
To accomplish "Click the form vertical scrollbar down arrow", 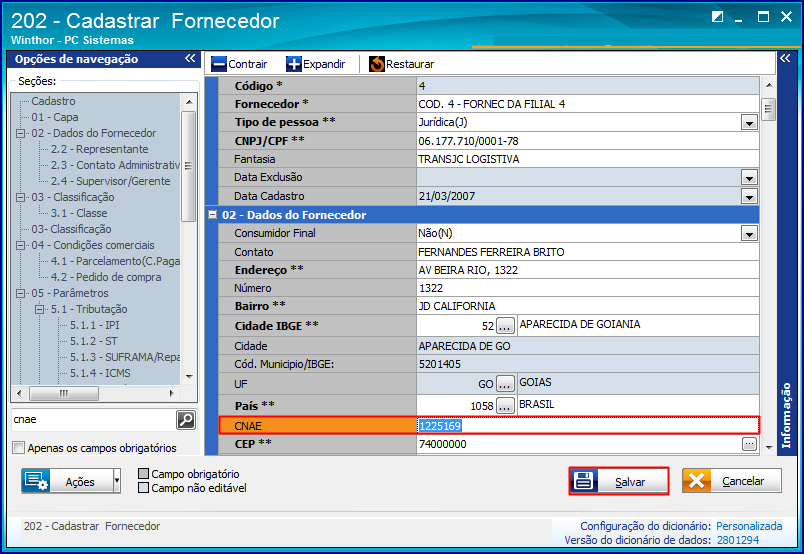I will click(x=769, y=447).
